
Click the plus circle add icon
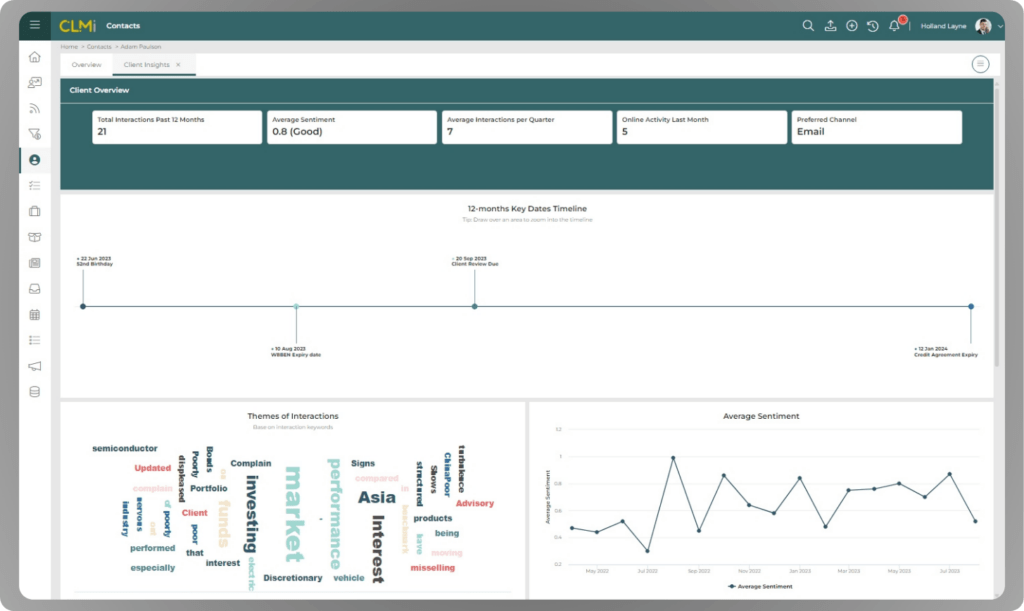coord(852,25)
